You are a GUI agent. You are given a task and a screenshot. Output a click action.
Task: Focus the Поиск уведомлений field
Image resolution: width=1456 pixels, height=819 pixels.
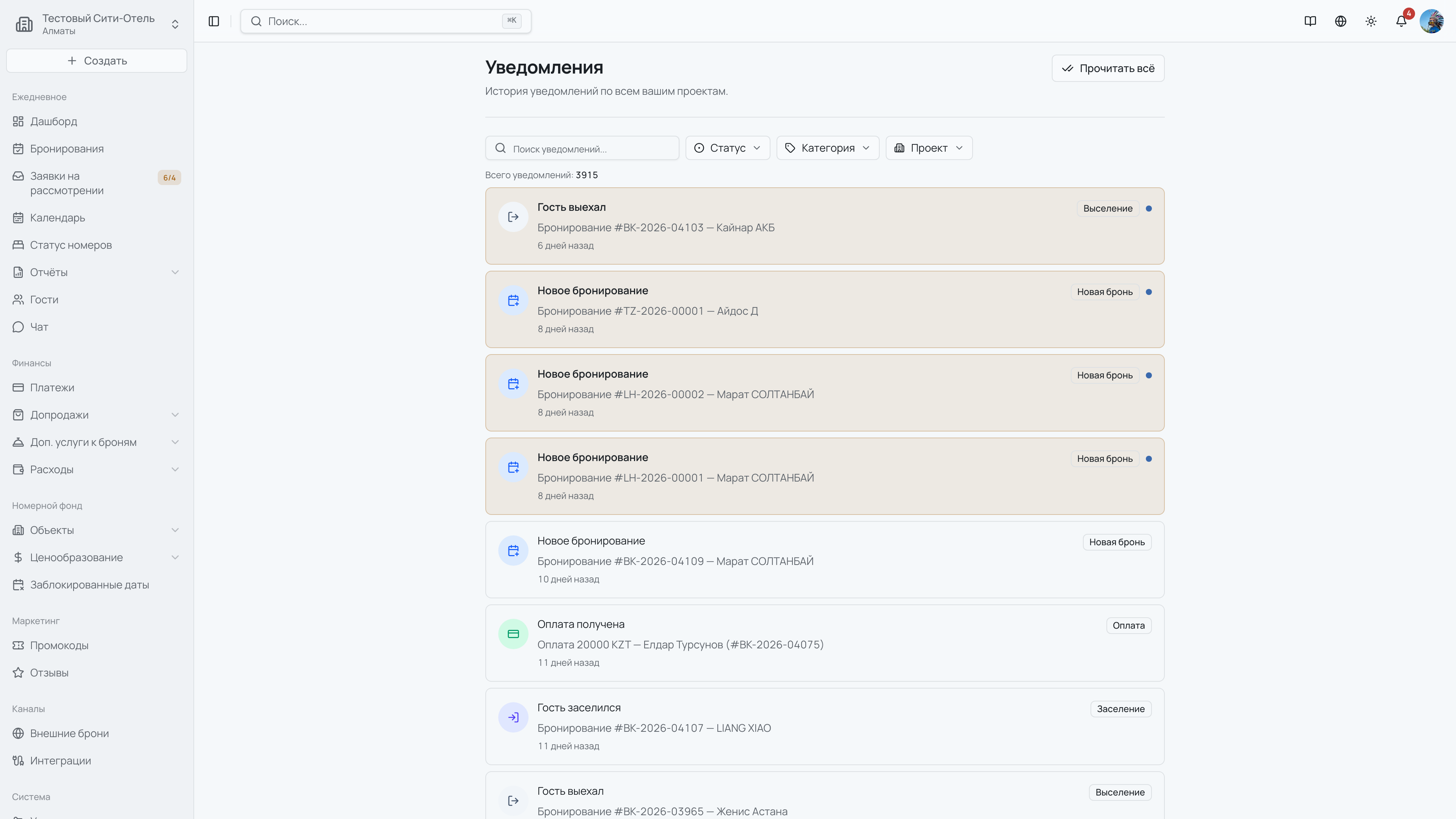click(582, 148)
